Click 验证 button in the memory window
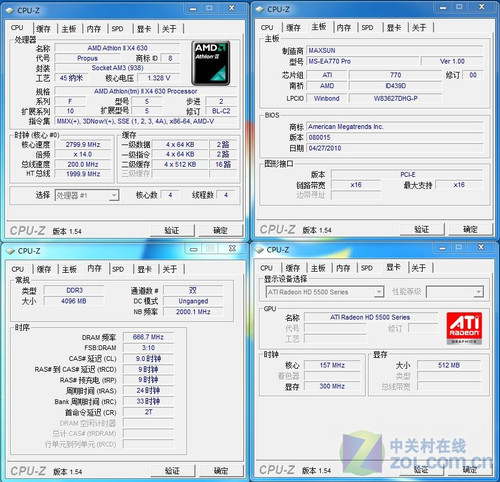 [172, 471]
